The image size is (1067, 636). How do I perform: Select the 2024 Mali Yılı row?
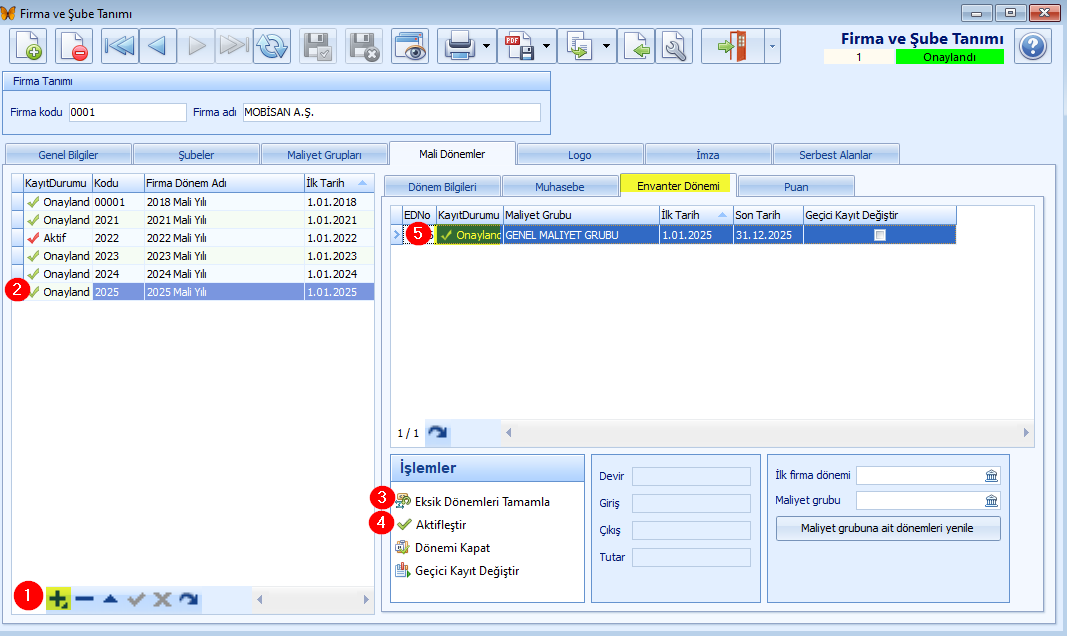coord(193,274)
